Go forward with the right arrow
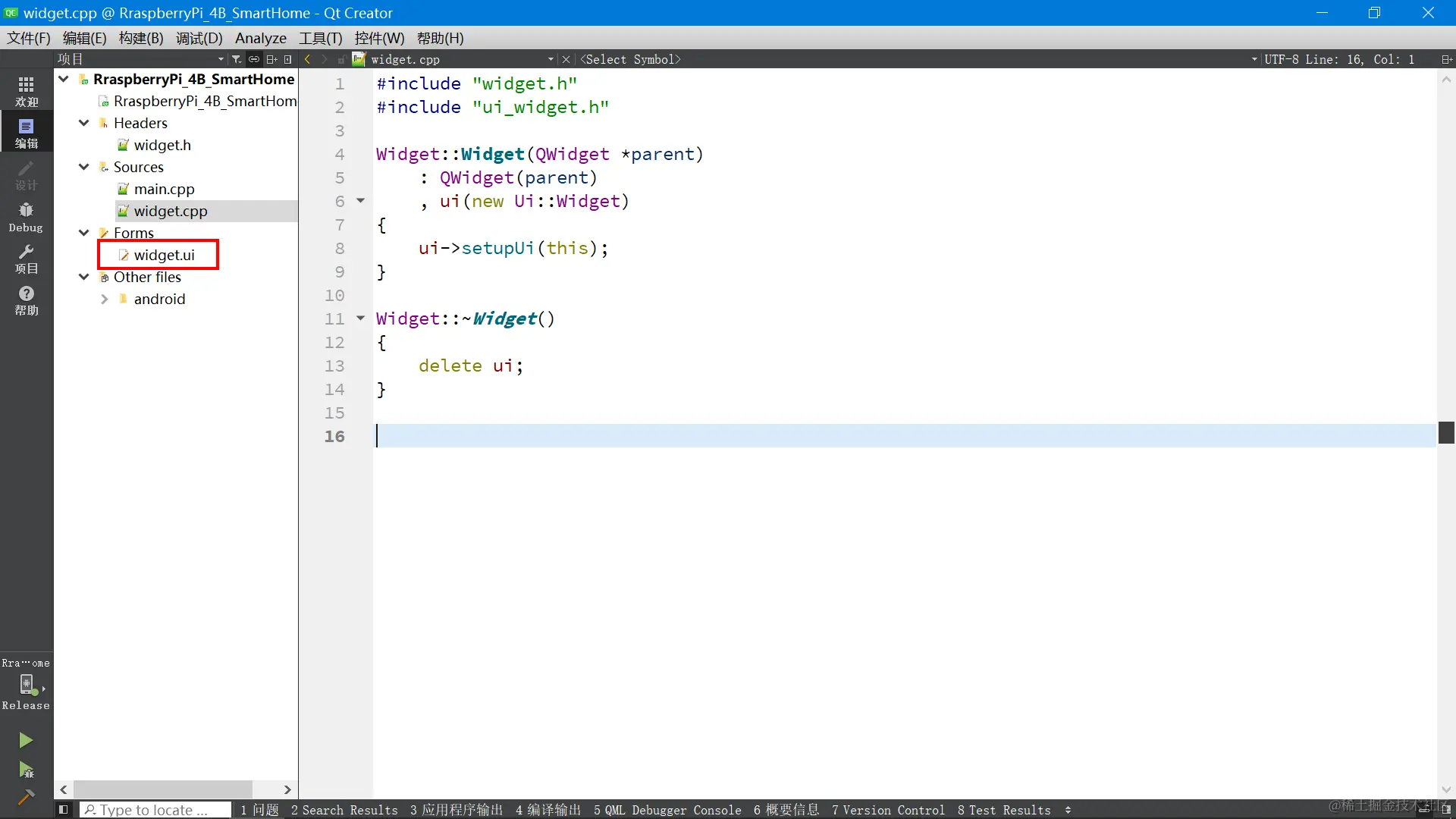 [325, 59]
